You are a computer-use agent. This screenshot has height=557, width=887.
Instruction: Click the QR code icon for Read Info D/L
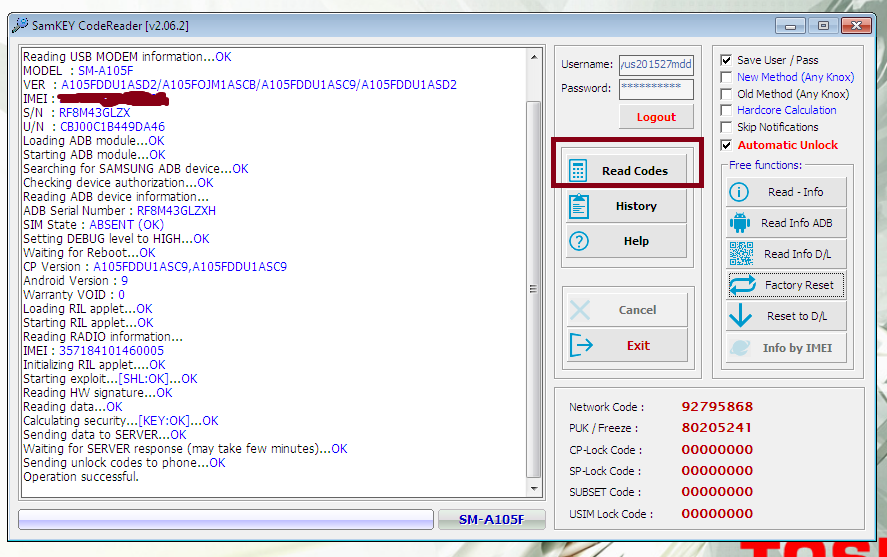pyautogui.click(x=741, y=253)
